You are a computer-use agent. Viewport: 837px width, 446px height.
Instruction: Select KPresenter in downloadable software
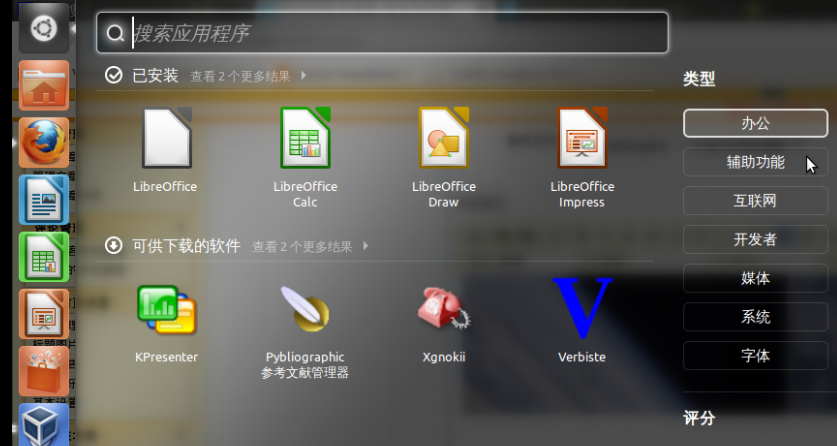166,310
